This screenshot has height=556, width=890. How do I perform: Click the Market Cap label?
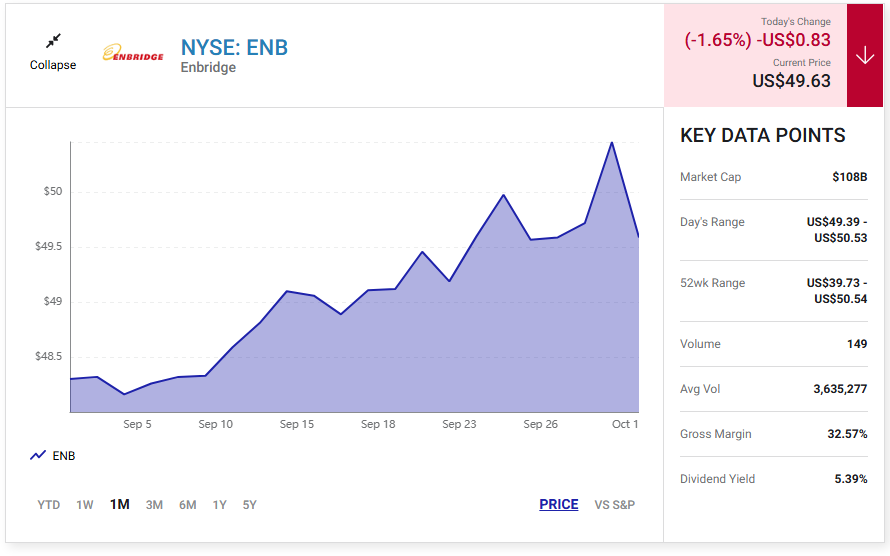point(711,177)
